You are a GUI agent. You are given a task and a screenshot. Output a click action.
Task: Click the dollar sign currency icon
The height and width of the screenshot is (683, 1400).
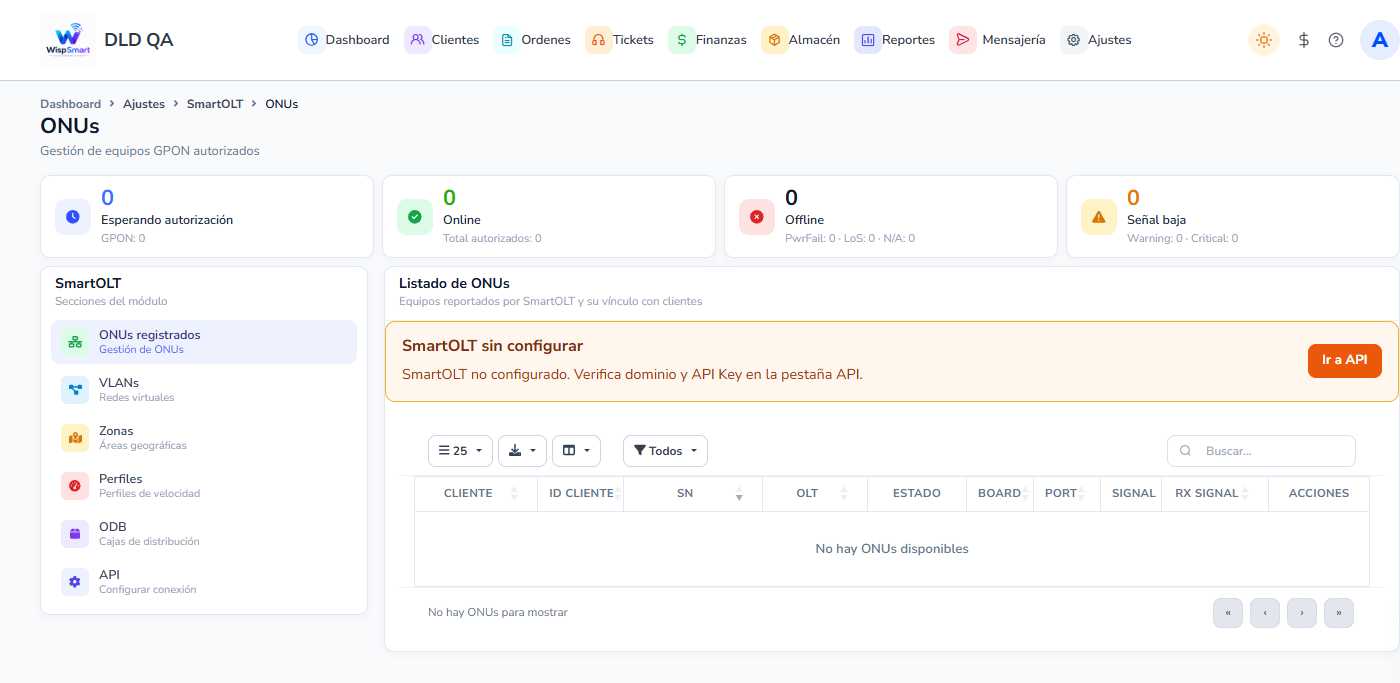pos(1304,40)
